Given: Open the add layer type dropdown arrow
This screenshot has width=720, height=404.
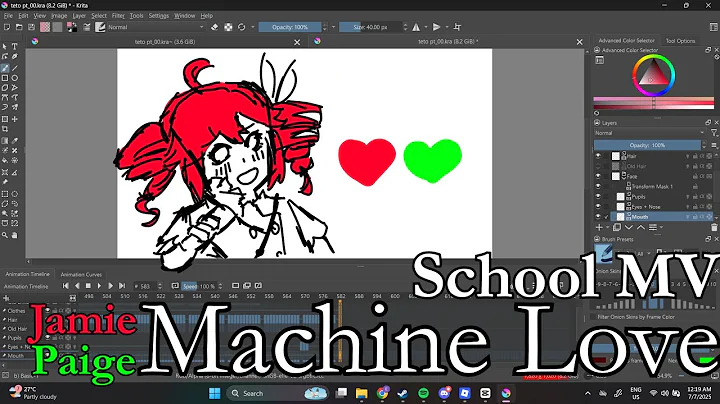Looking at the screenshot, I should pos(608,227).
